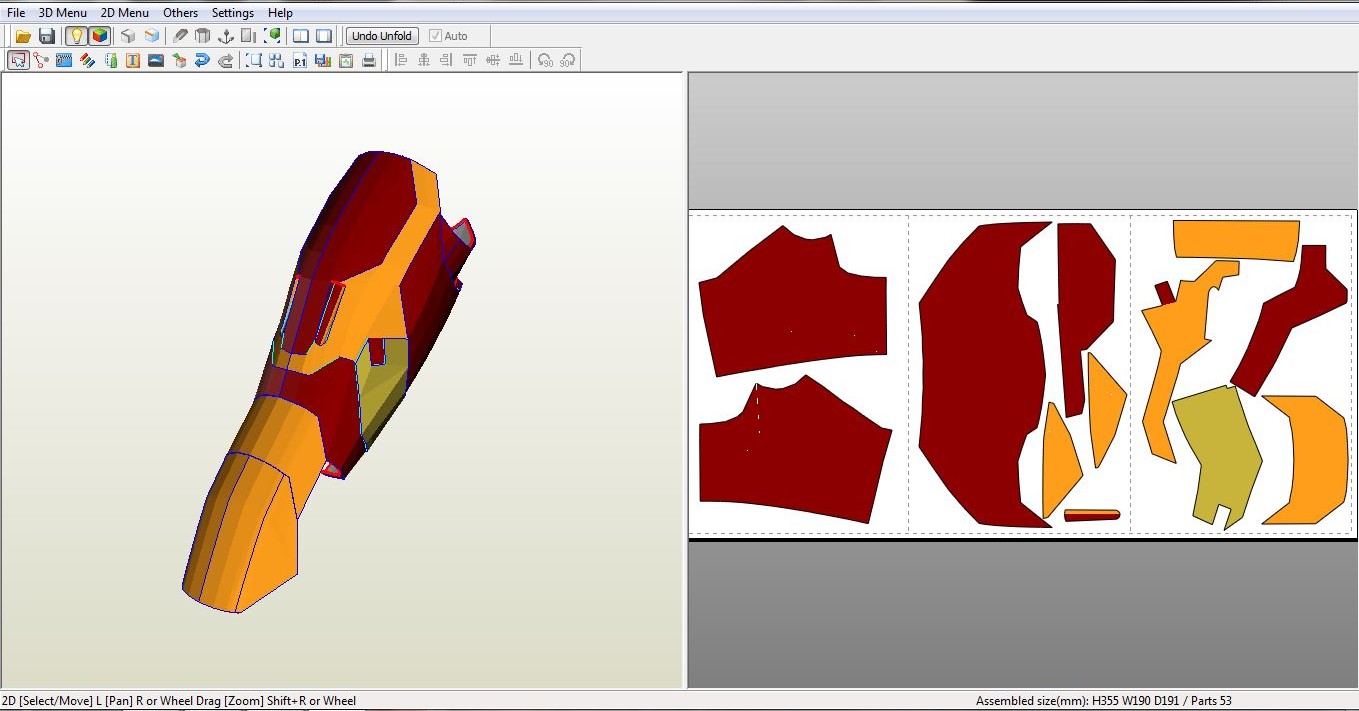Select the colored pencils edge color tool

(87, 60)
